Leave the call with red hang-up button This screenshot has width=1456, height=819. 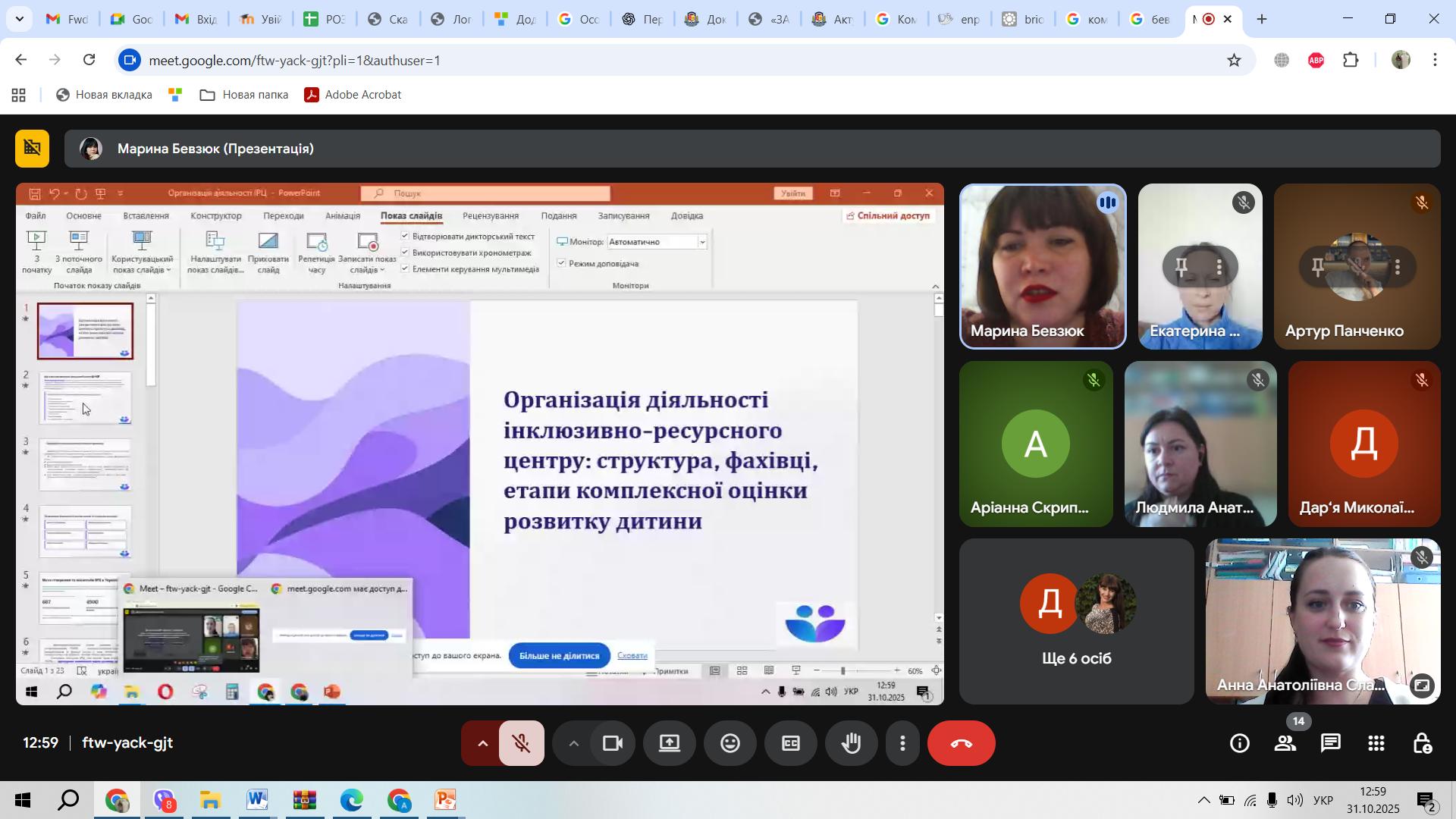point(961,743)
